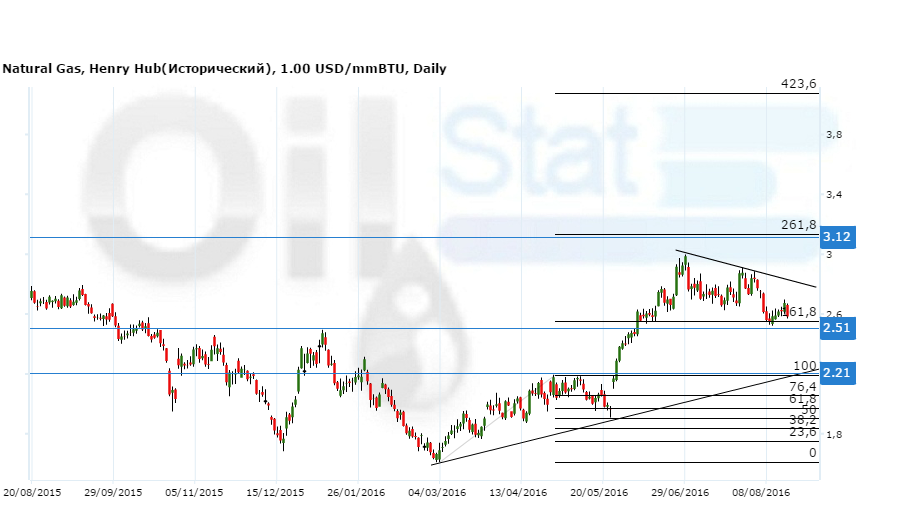Click the blue 3.12 price level tag

point(836,237)
